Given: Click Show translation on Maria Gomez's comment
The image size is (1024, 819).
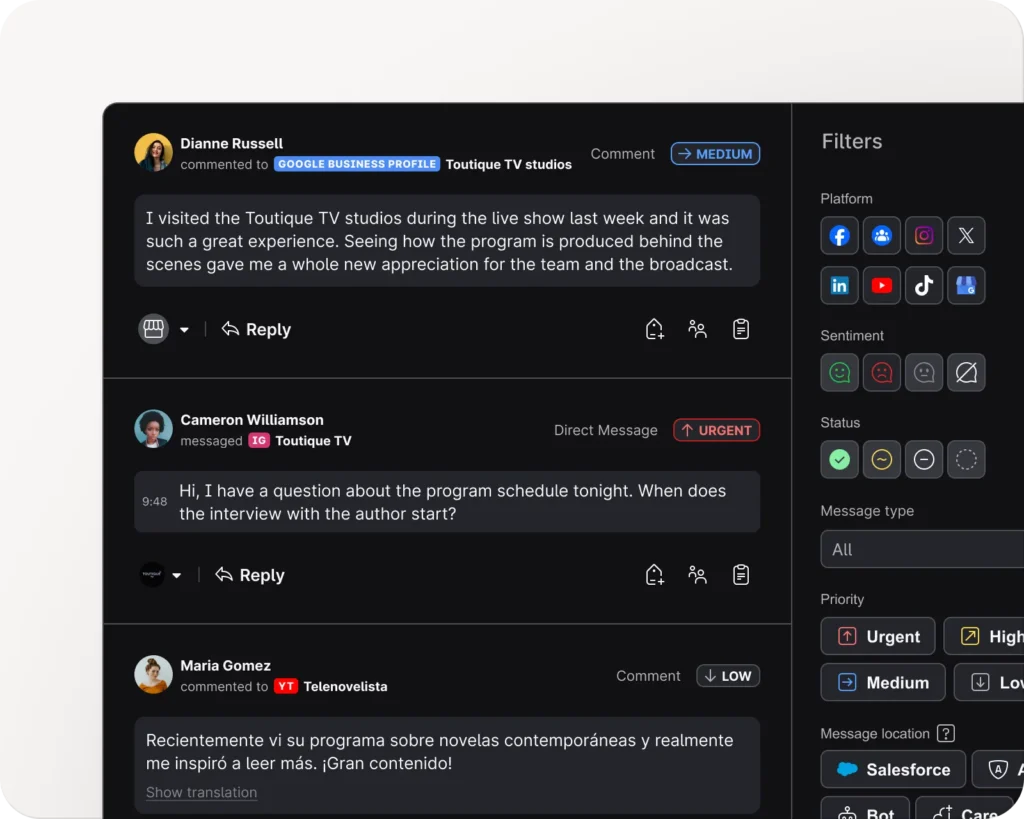Looking at the screenshot, I should click(201, 792).
